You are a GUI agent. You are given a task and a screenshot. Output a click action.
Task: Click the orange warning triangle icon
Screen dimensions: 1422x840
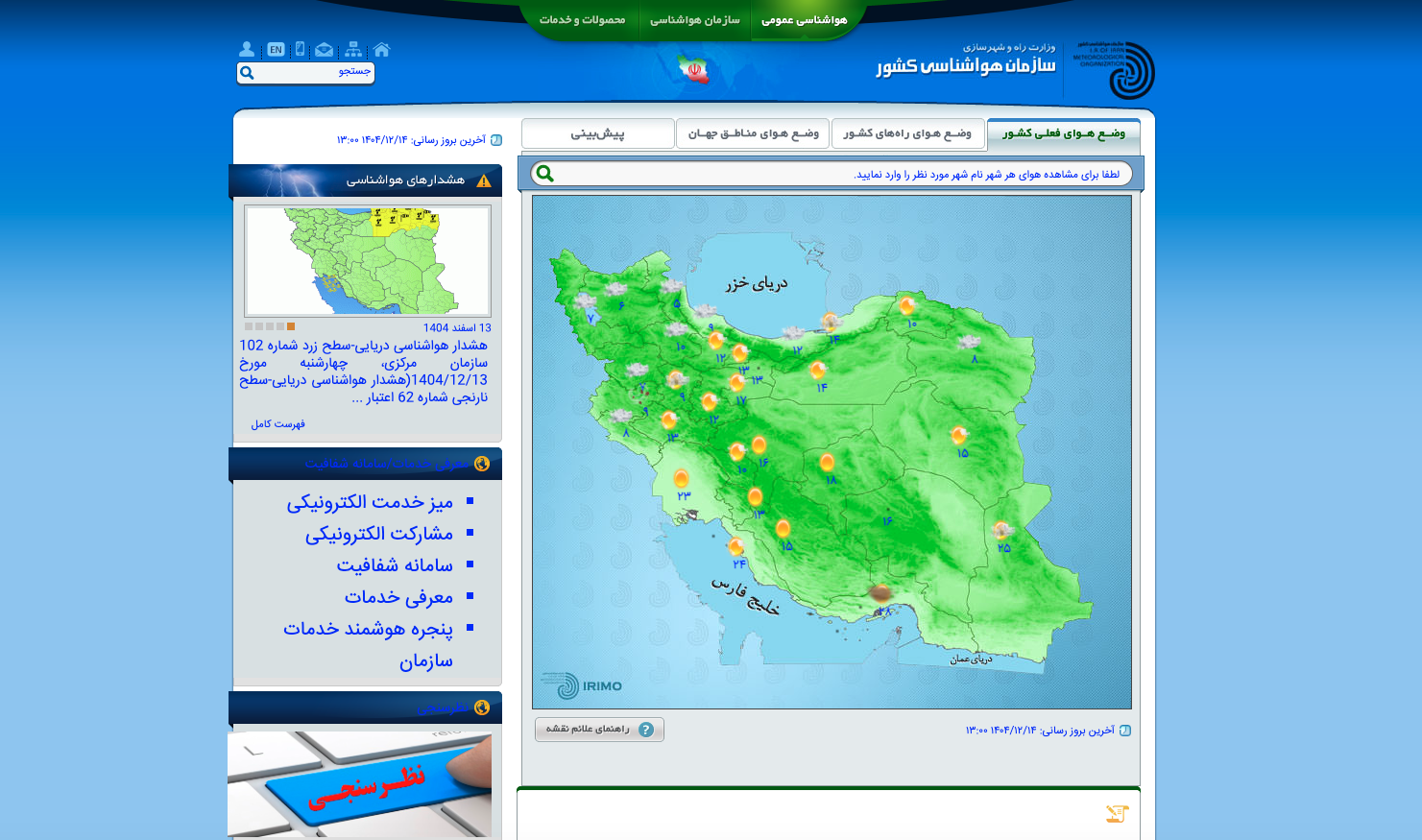483,180
